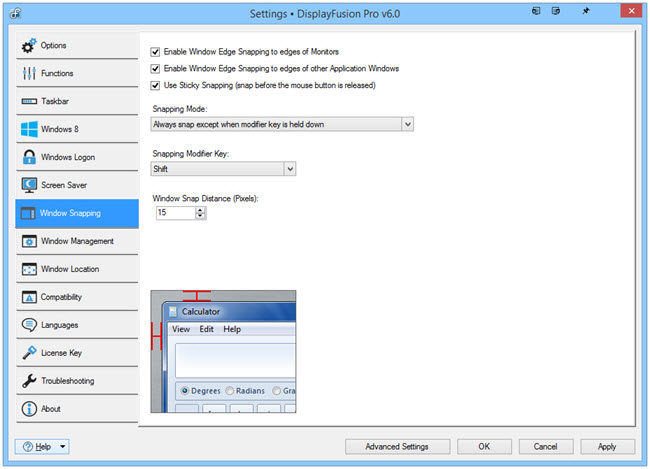Click the Window Snapping icon
650x469 pixels.
click(28, 213)
